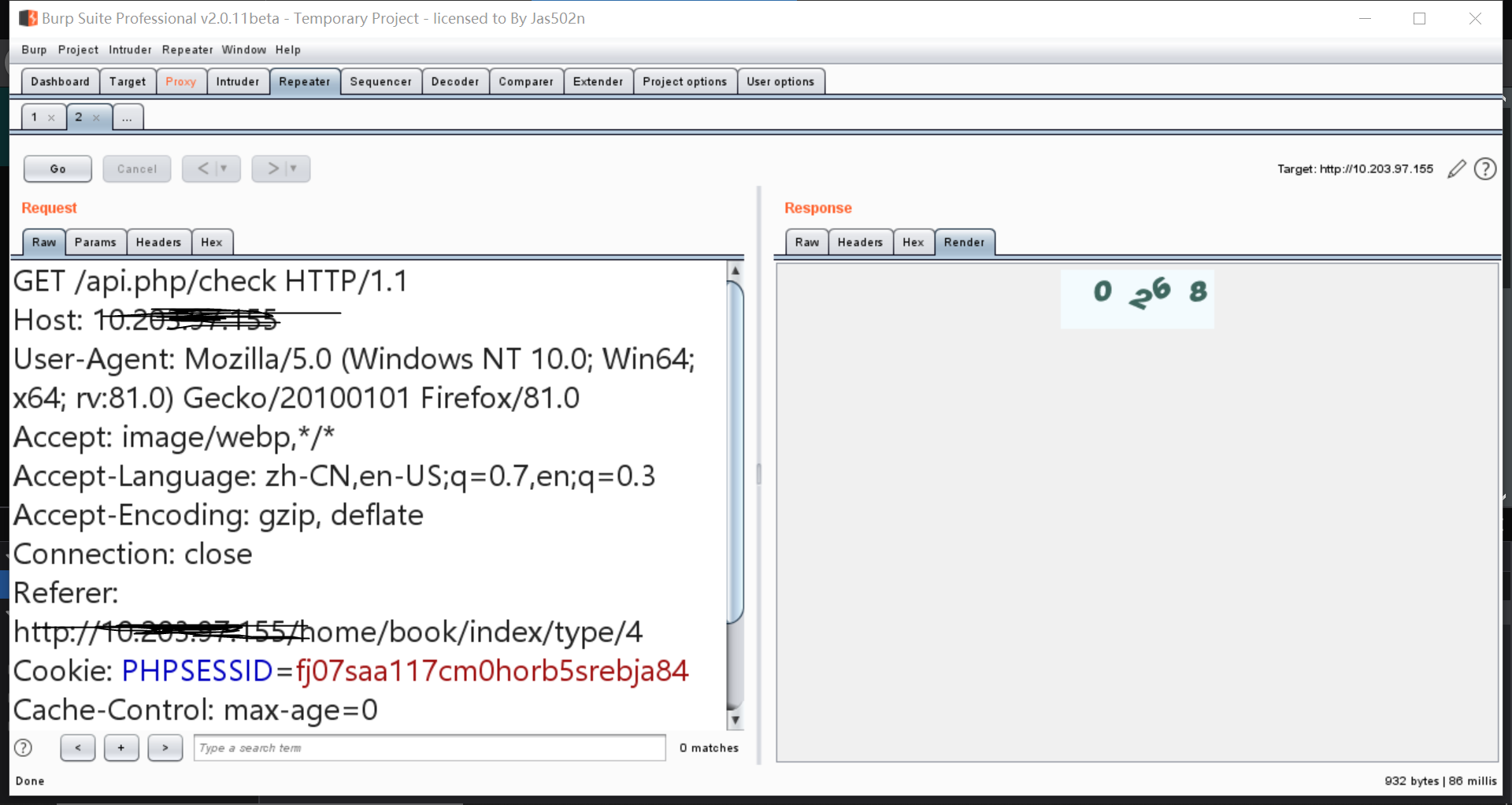The width and height of the screenshot is (1512, 805).
Task: Click the search help icon below the request
Action: tap(24, 747)
